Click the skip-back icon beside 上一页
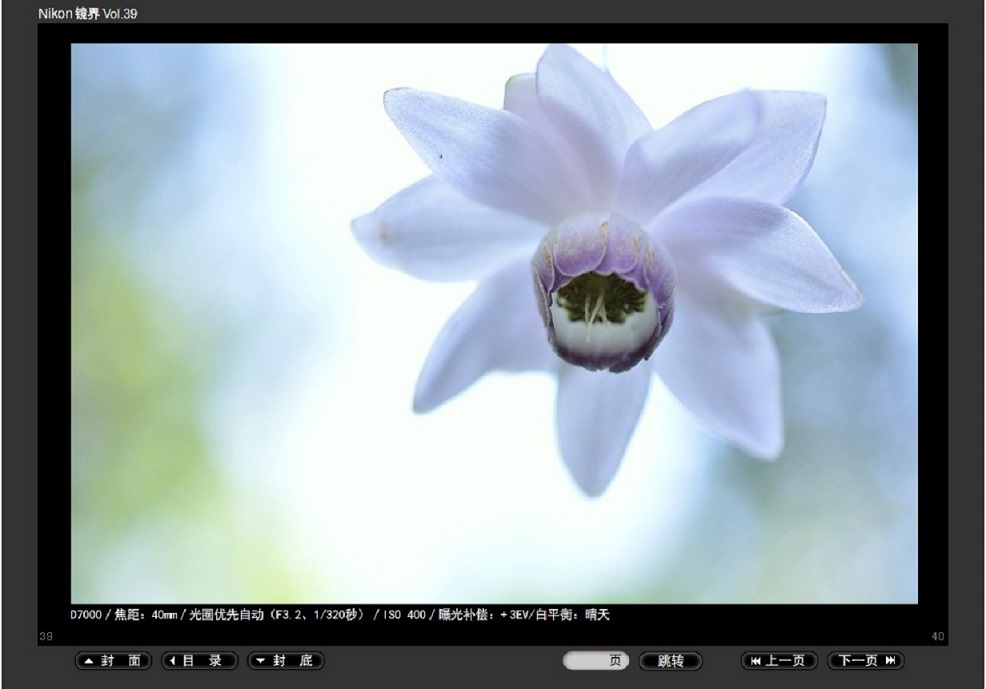Screen dimensions: 986x689 click(755, 661)
